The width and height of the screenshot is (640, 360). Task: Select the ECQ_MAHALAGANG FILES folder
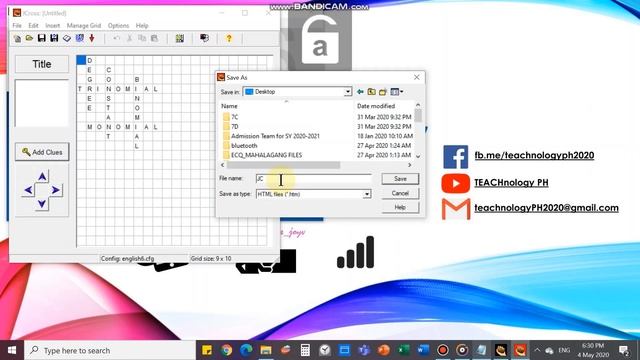[263, 155]
